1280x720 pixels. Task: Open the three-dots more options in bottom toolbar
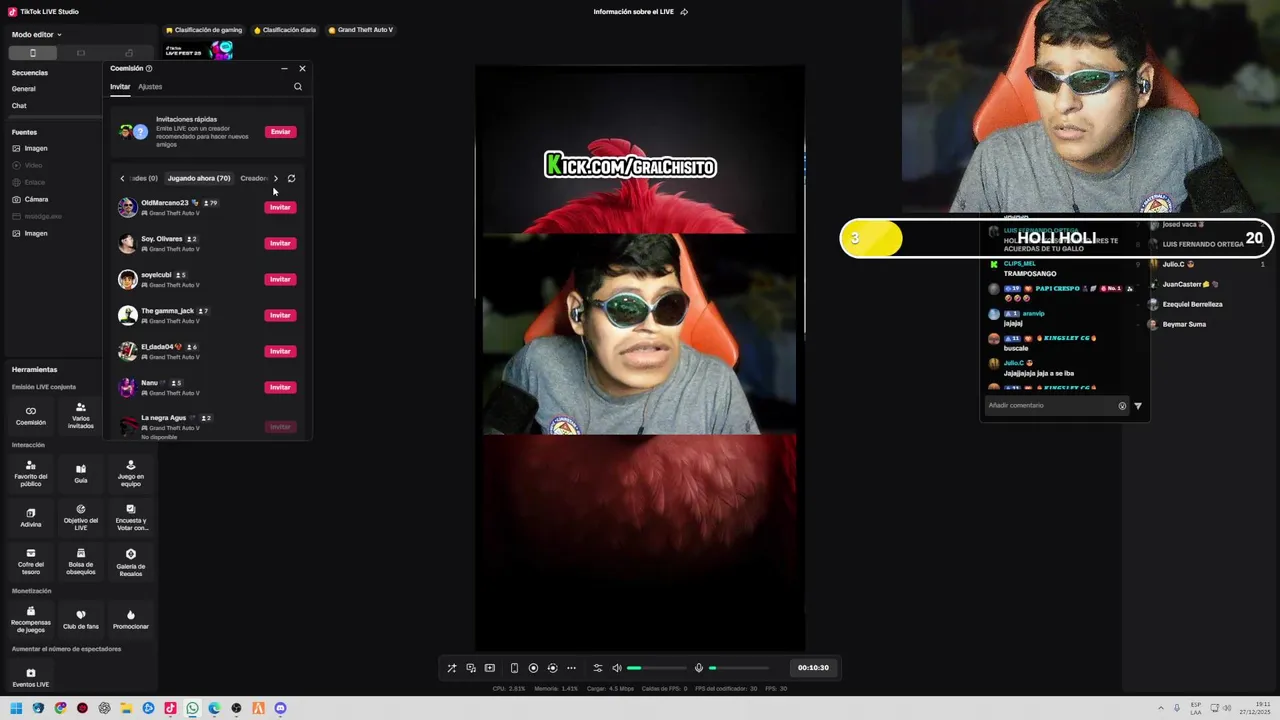point(571,668)
